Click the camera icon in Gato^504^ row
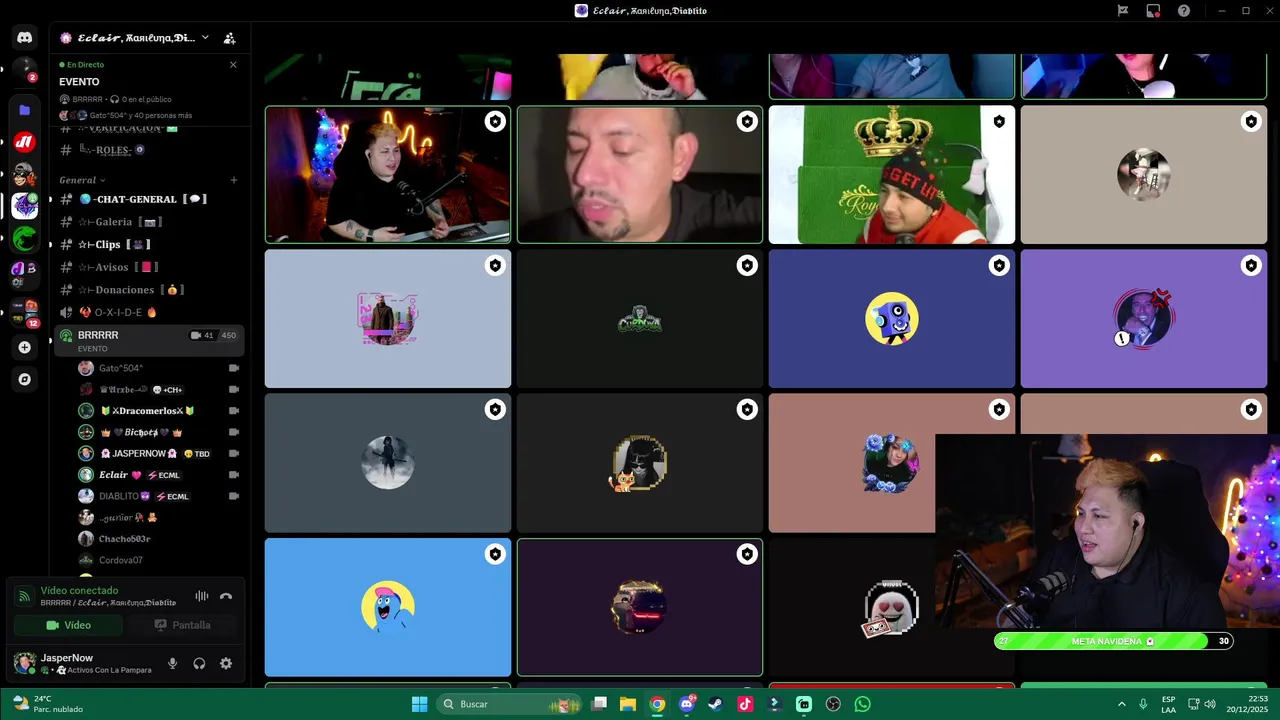The height and width of the screenshot is (720, 1280). pyautogui.click(x=234, y=368)
